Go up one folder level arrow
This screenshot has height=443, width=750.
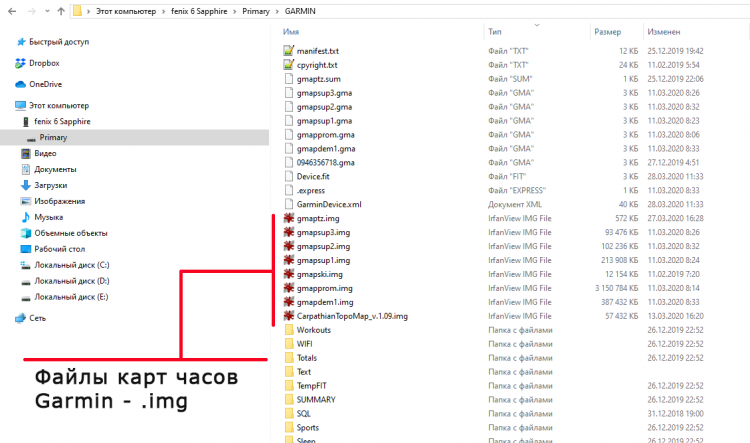[x=61, y=11]
